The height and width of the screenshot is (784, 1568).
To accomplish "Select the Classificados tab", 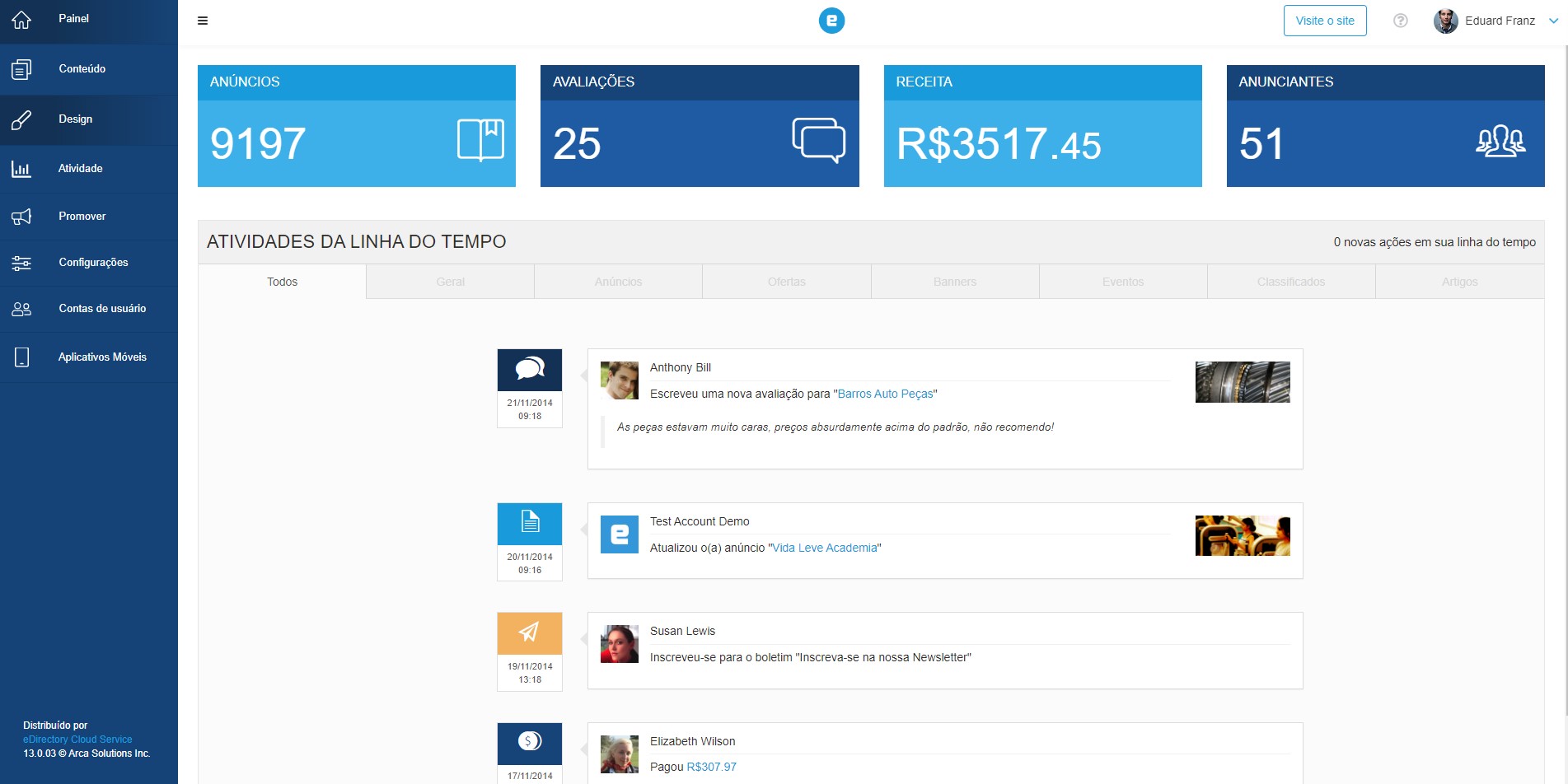I will click(x=1290, y=281).
